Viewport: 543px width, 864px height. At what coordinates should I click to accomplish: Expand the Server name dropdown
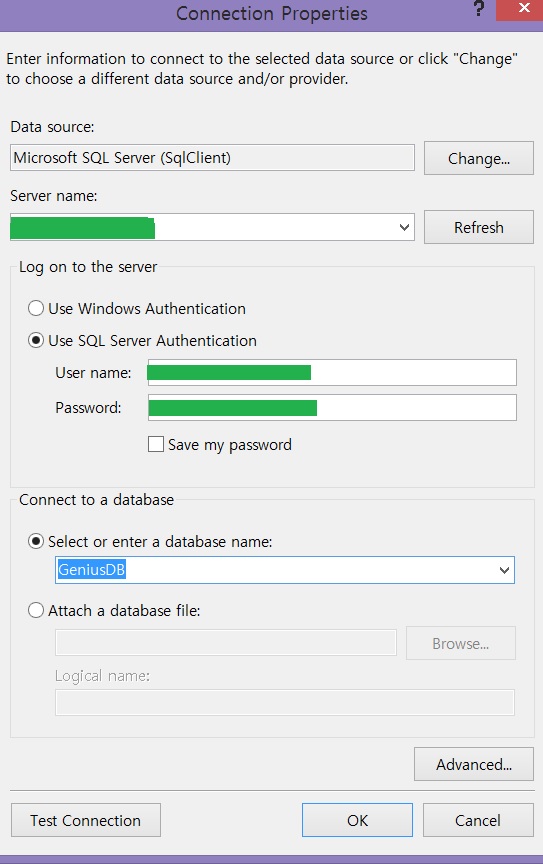[404, 227]
